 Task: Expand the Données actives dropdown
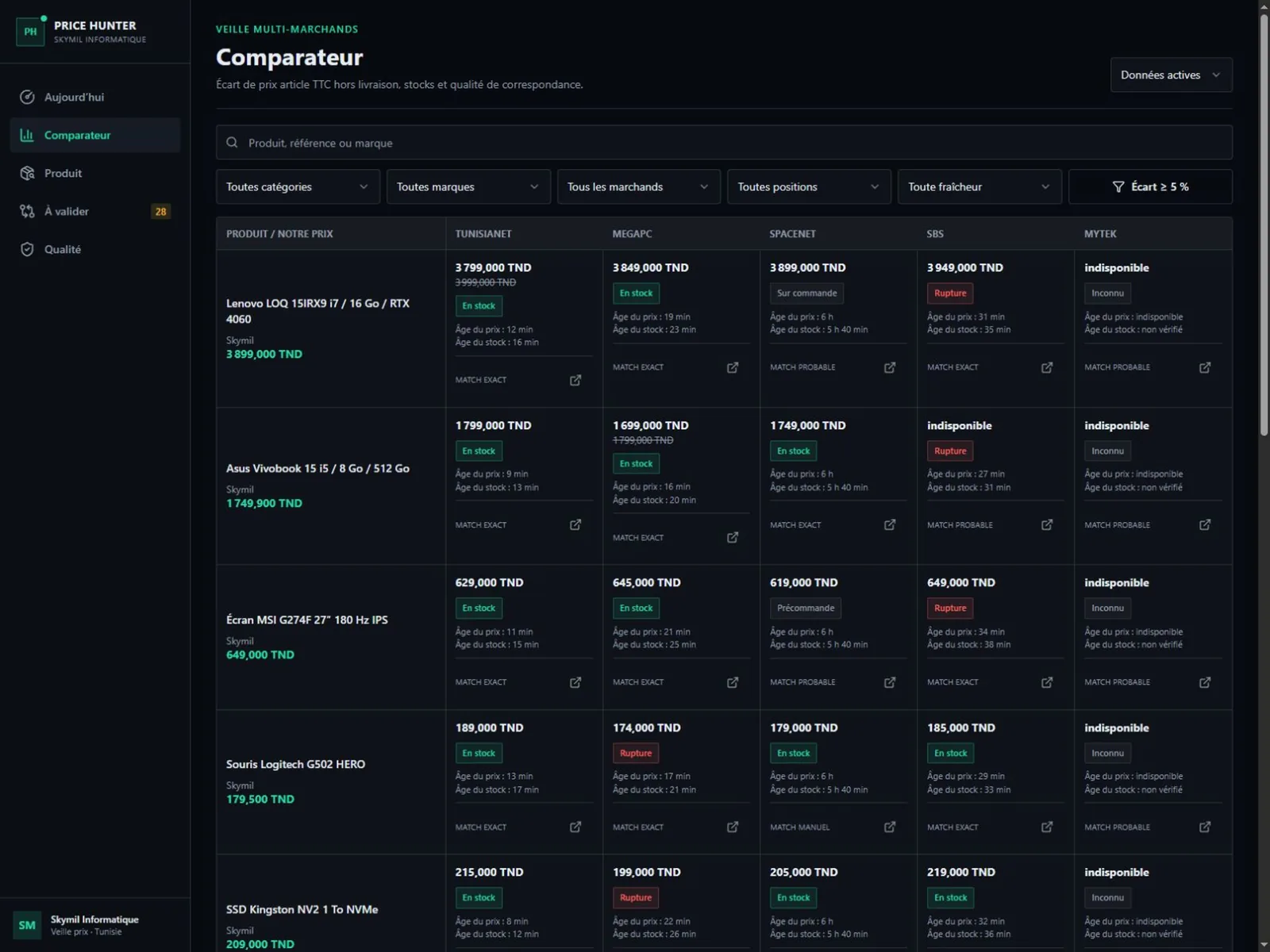point(1171,75)
